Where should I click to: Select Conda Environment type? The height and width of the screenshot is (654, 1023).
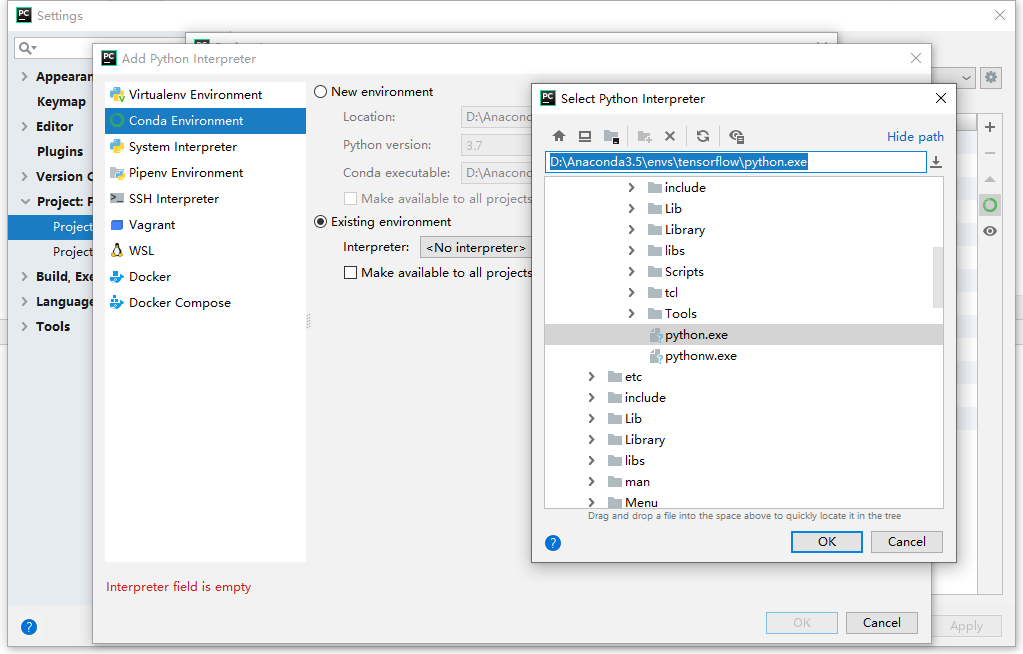point(206,121)
